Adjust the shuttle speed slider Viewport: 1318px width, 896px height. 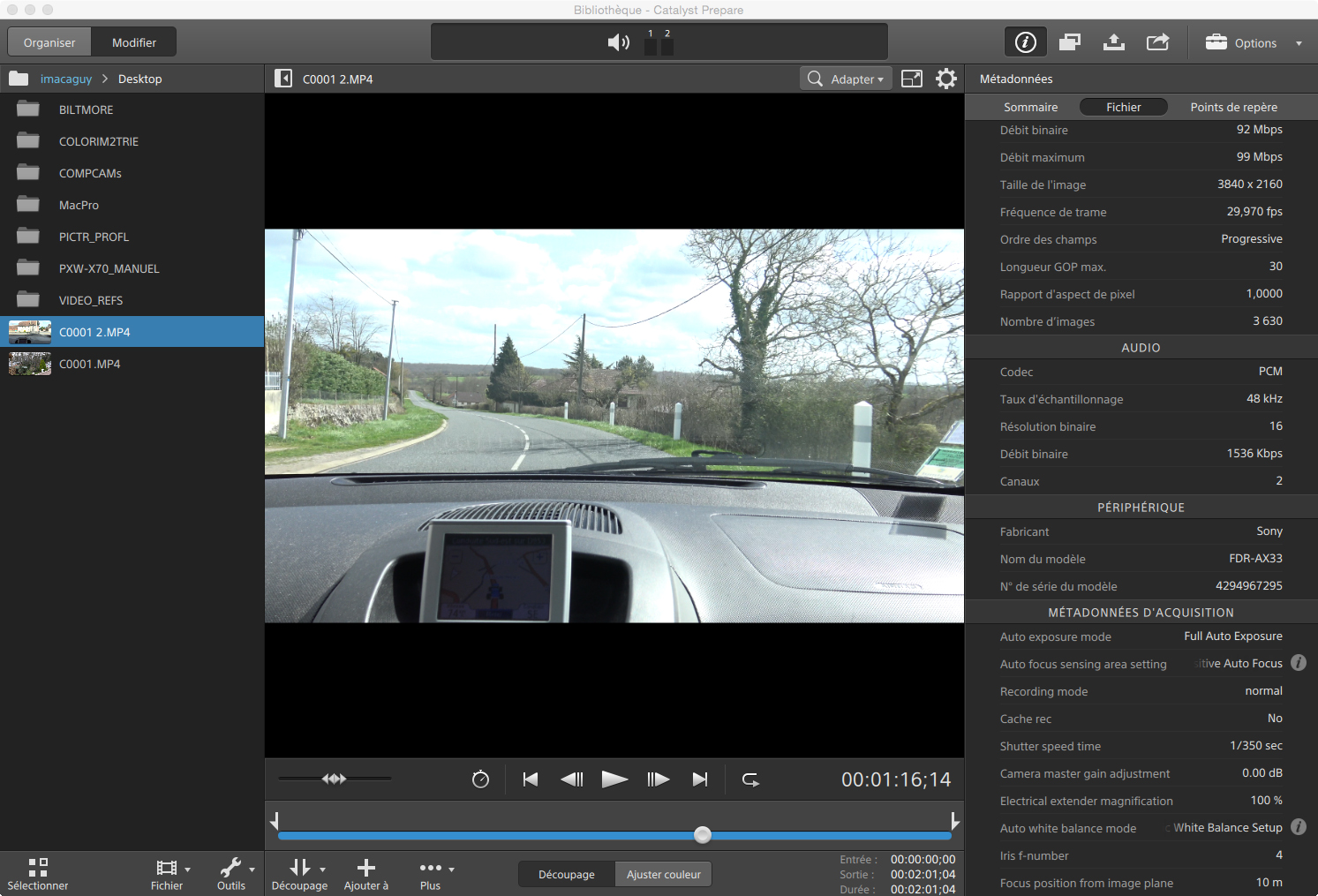point(335,779)
